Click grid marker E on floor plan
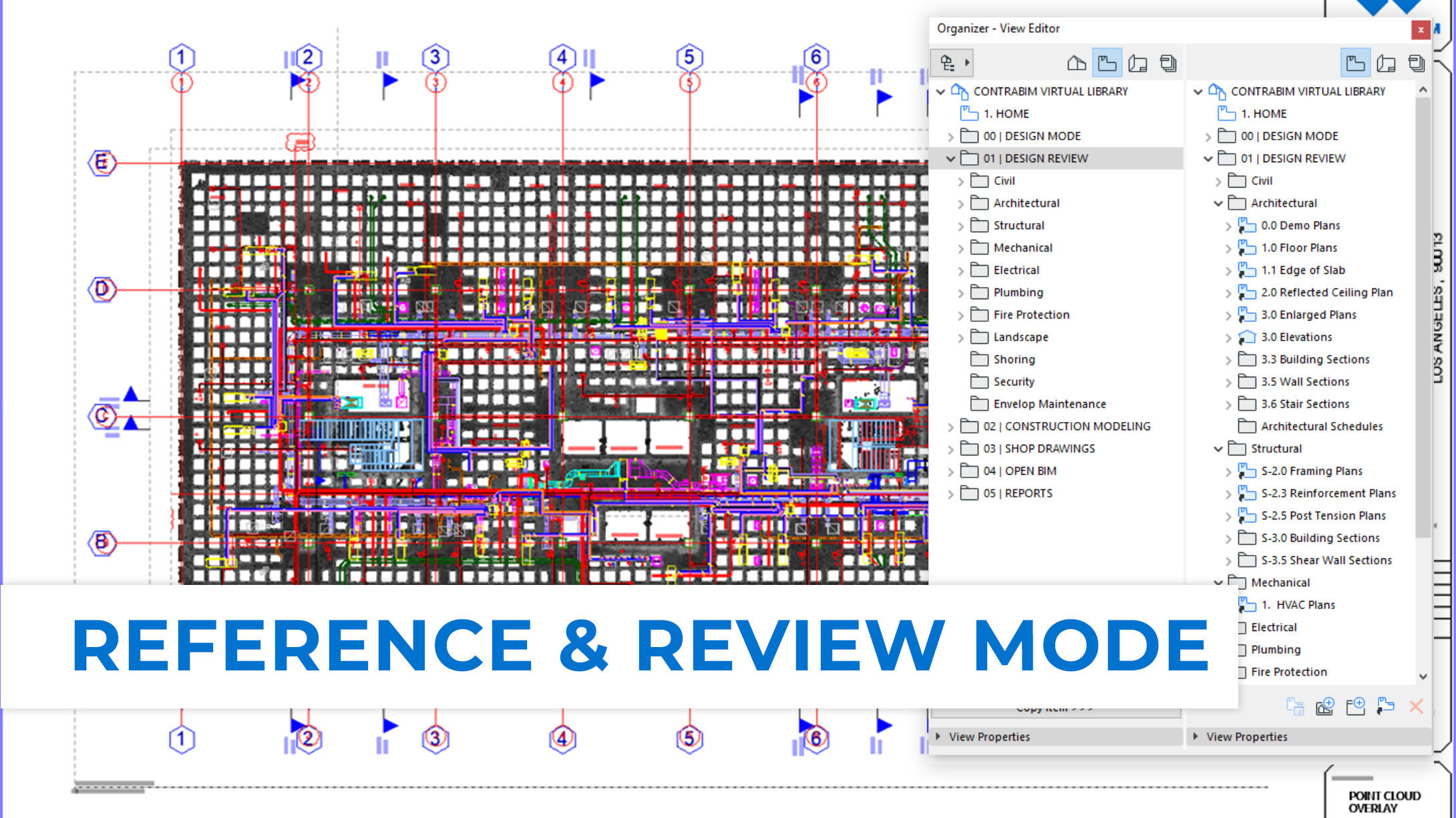 (102, 162)
